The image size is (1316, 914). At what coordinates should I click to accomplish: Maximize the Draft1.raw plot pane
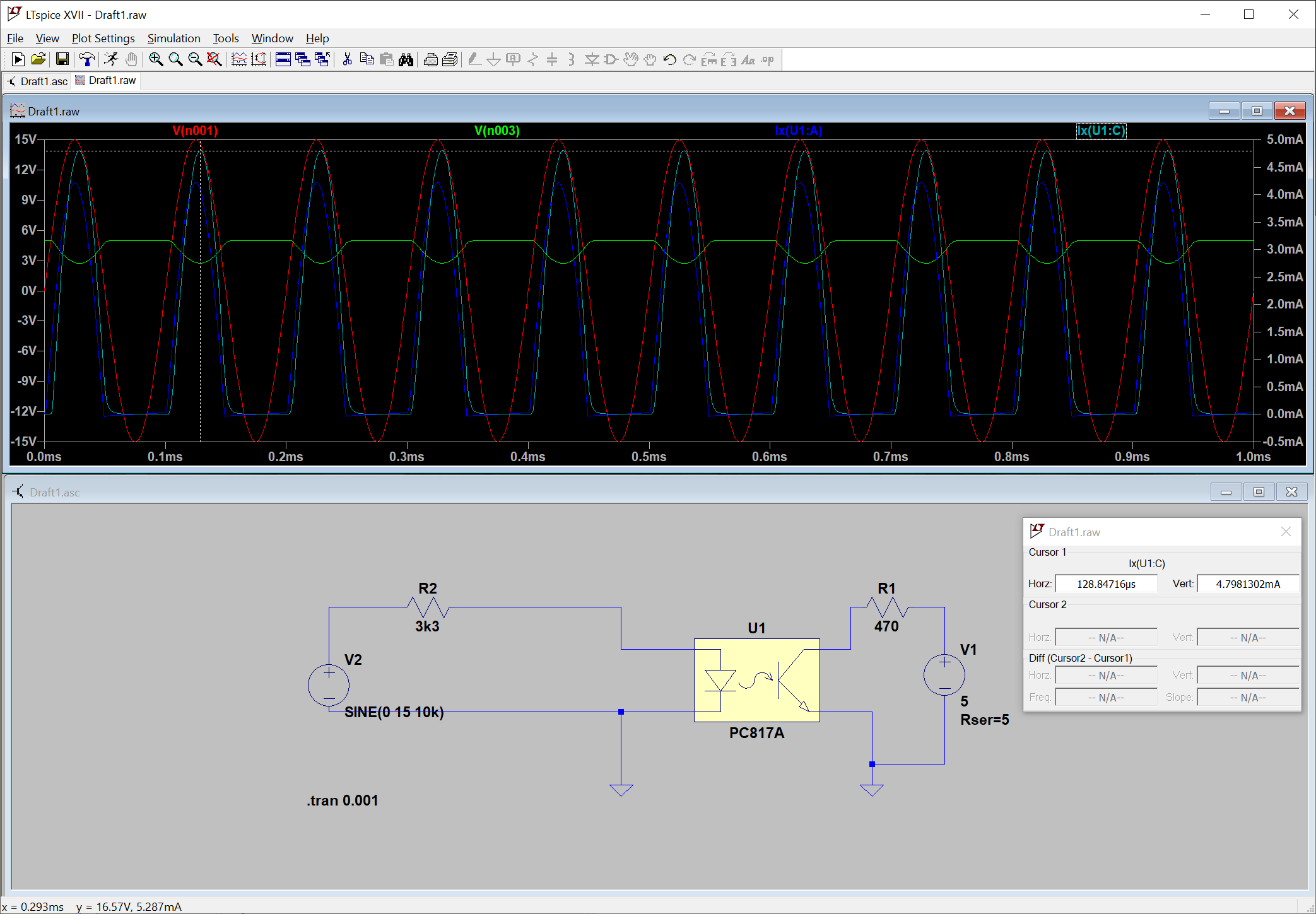click(x=1257, y=111)
